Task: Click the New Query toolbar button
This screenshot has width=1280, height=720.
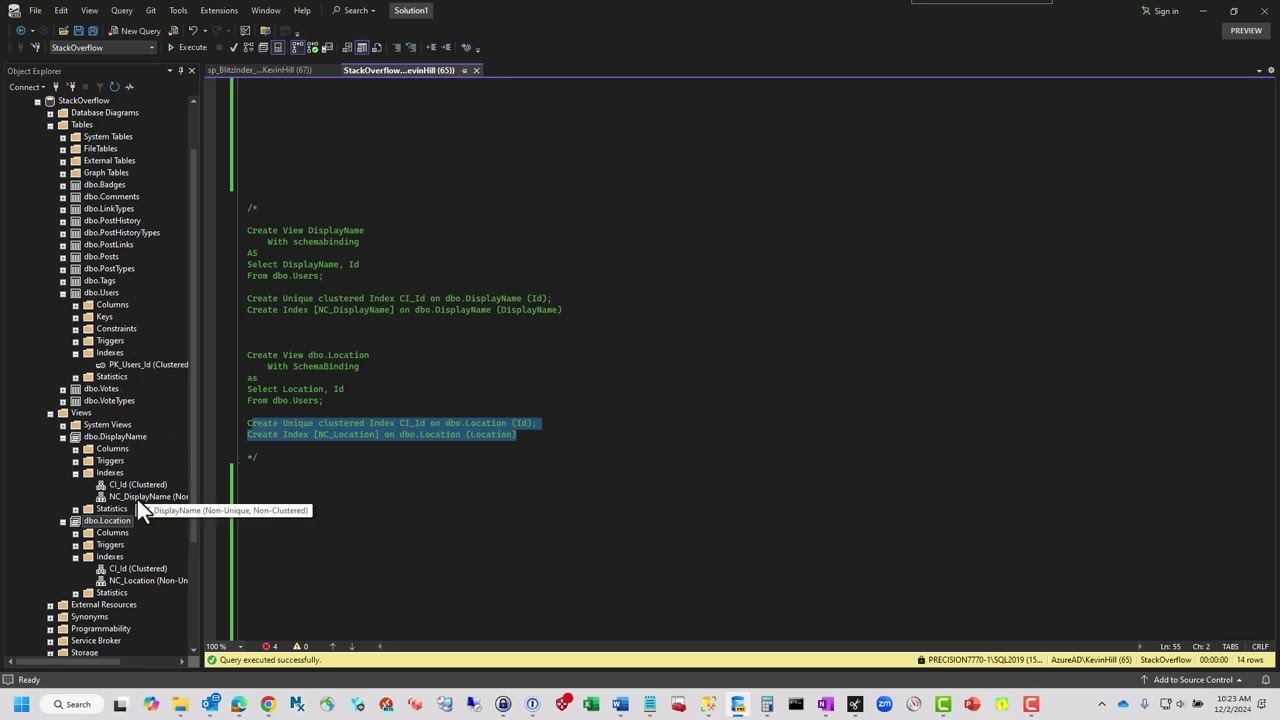Action: tap(135, 30)
